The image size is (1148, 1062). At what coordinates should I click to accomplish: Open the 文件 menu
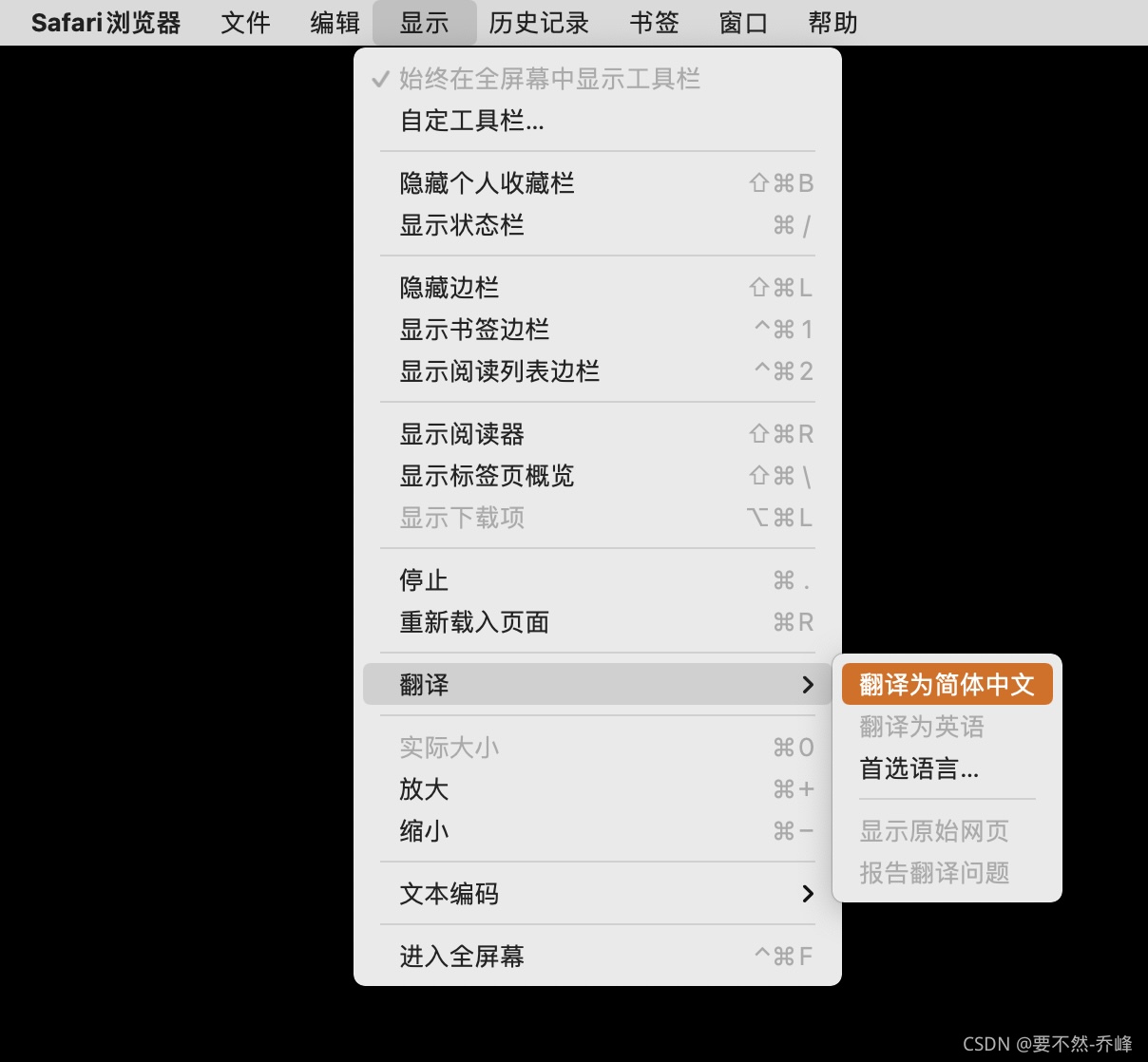tap(245, 23)
